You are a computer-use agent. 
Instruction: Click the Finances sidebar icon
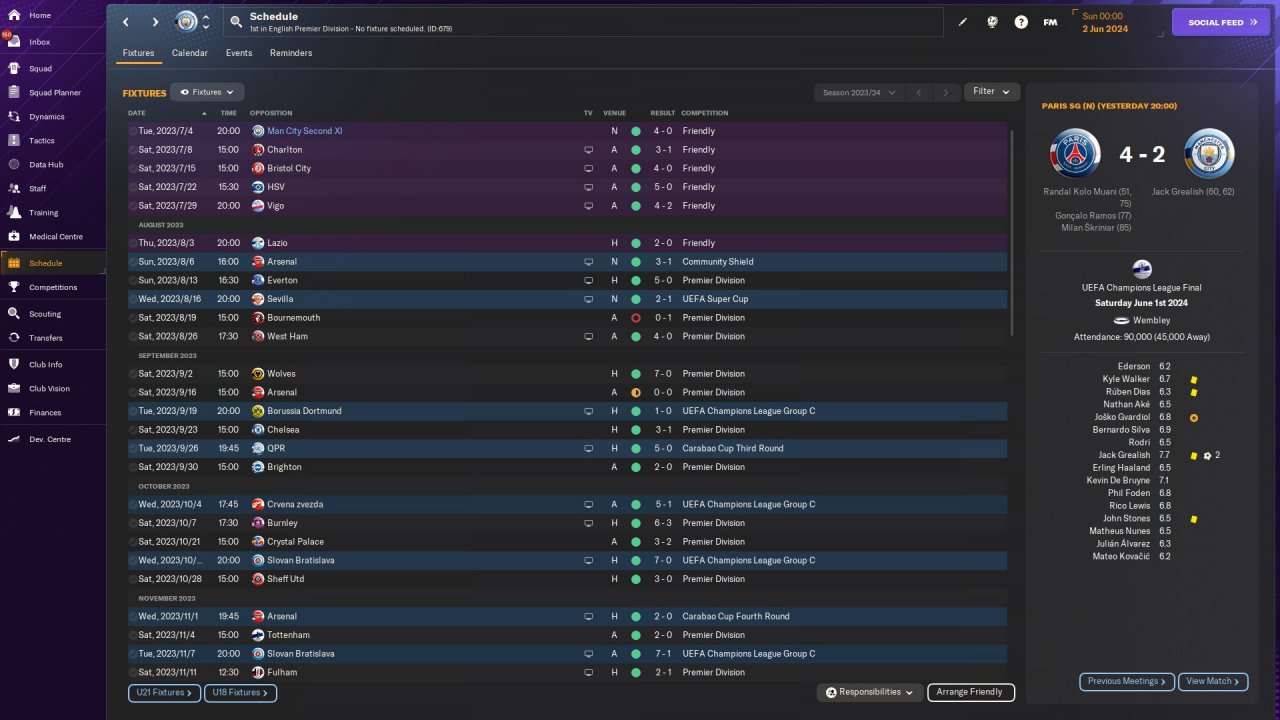[14, 412]
